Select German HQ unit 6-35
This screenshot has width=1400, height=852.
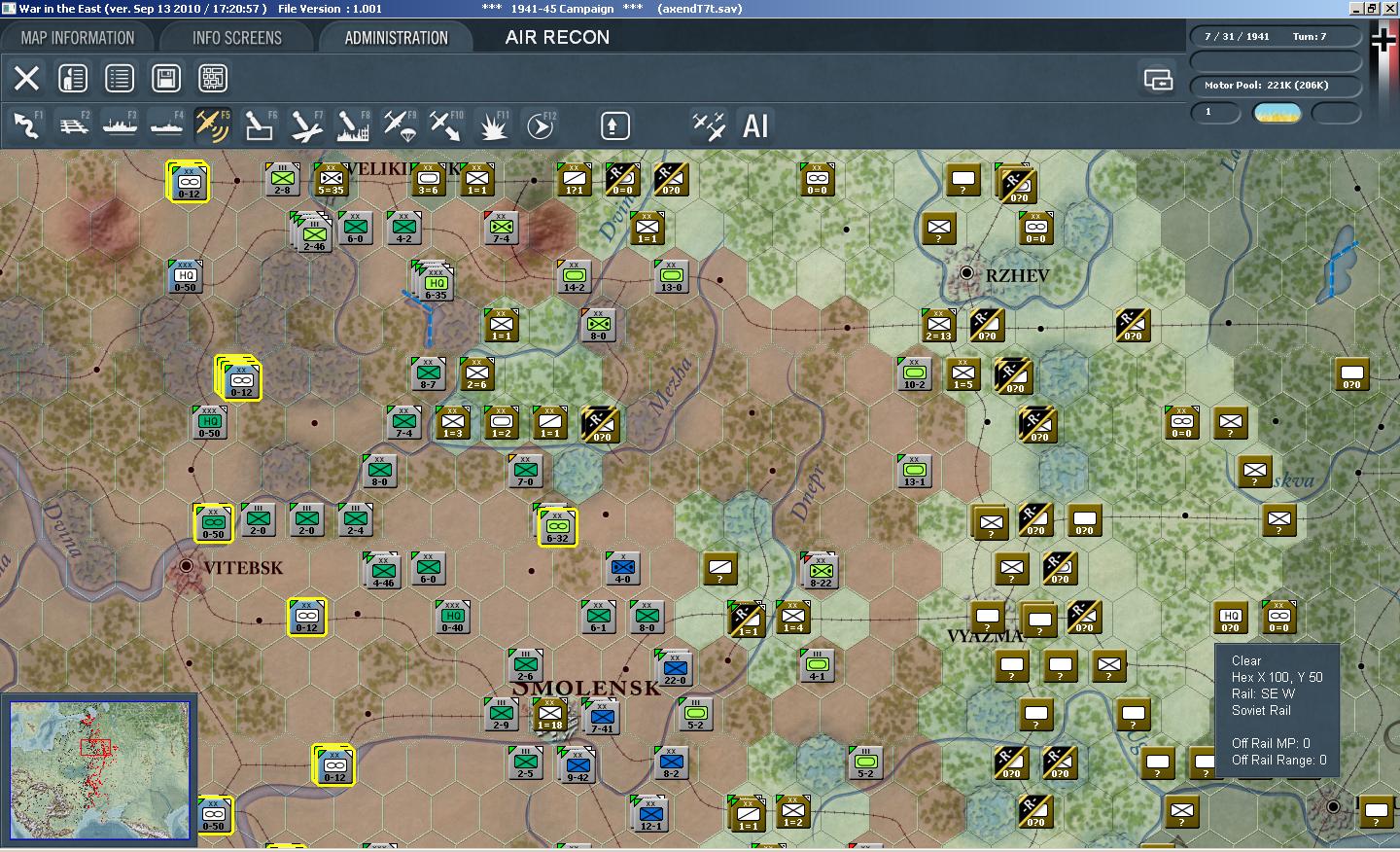(x=436, y=282)
